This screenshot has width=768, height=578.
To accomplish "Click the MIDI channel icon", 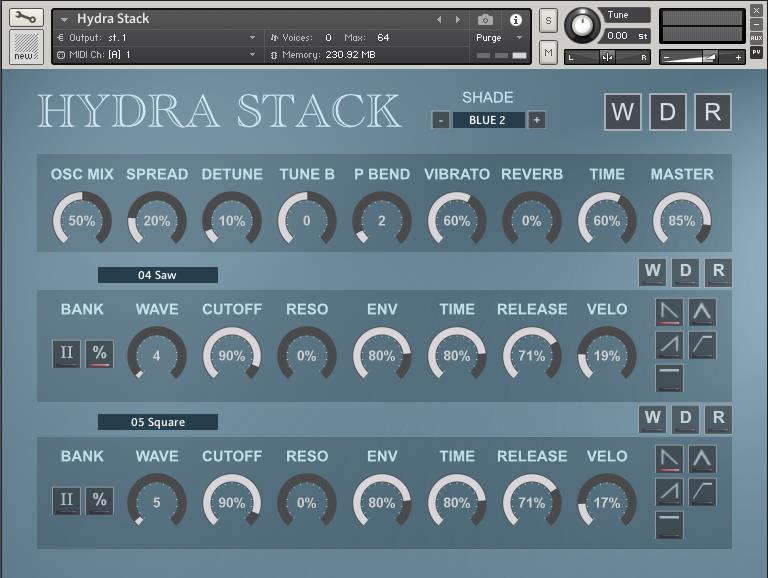I will click(61, 55).
